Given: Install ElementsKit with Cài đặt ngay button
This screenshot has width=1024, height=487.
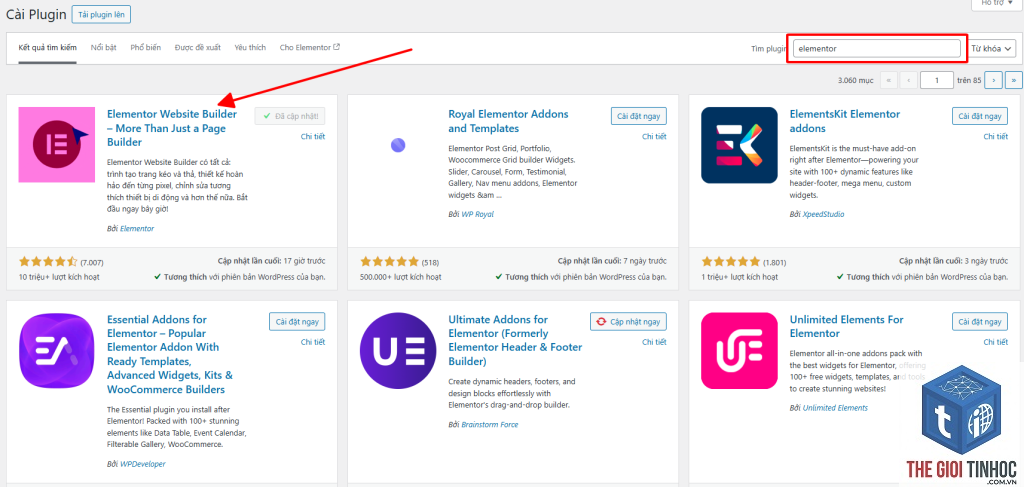Looking at the screenshot, I should [x=980, y=116].
